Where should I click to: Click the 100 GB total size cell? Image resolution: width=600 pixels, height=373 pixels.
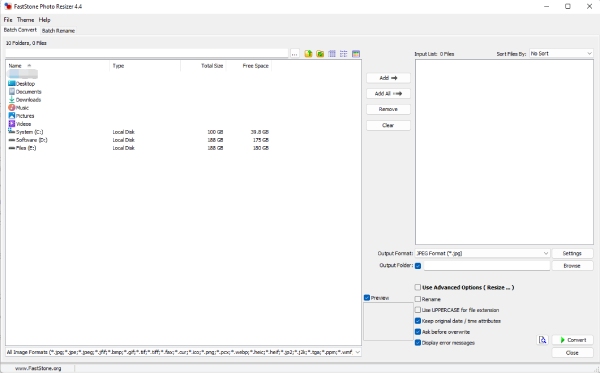[215, 132]
